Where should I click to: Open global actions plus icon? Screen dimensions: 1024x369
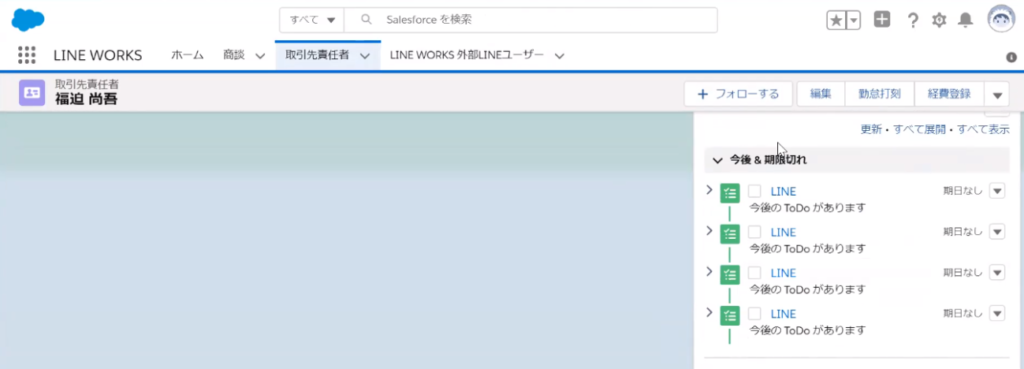[x=882, y=20]
